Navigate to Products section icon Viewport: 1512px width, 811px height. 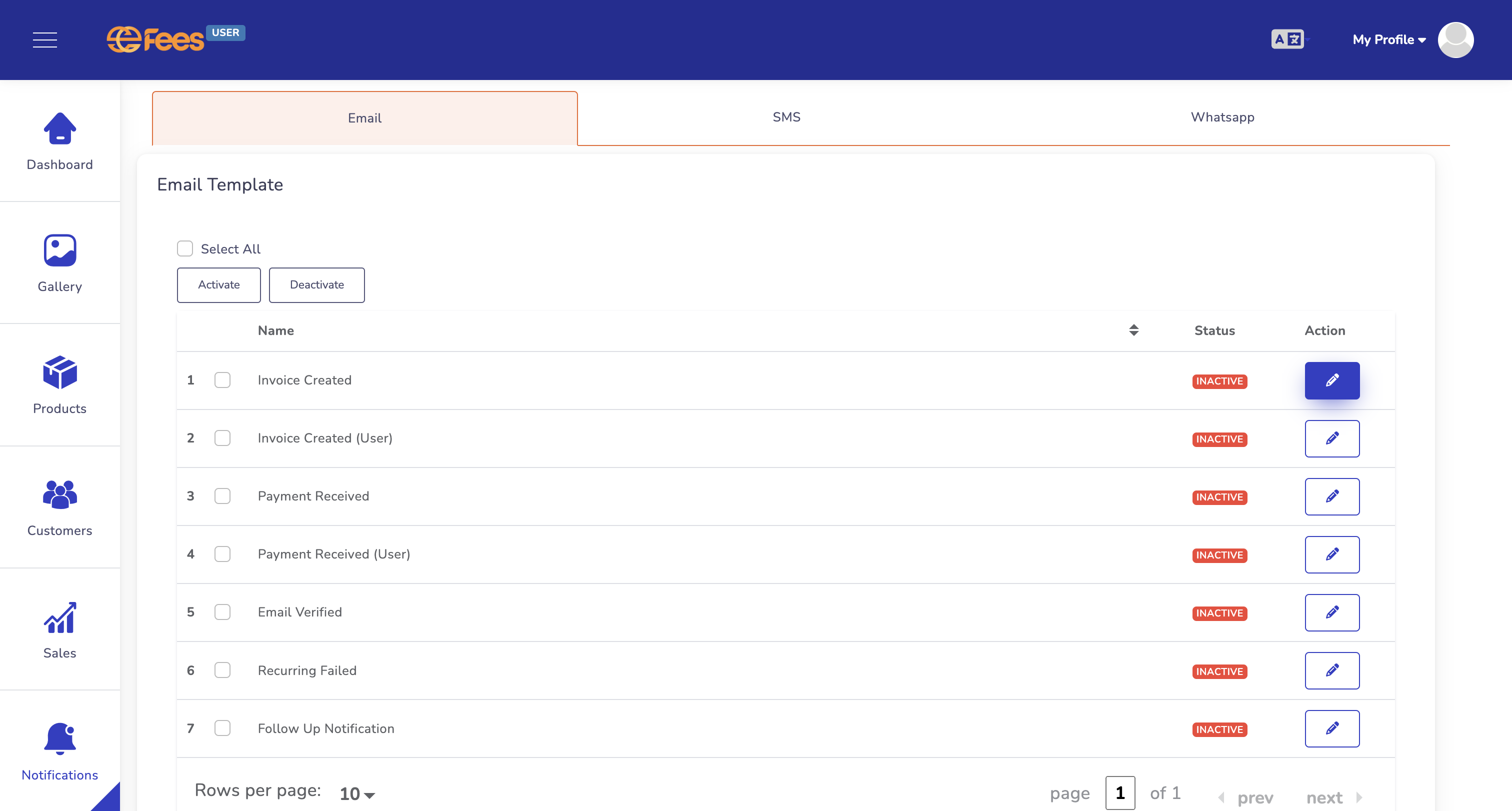[59, 372]
